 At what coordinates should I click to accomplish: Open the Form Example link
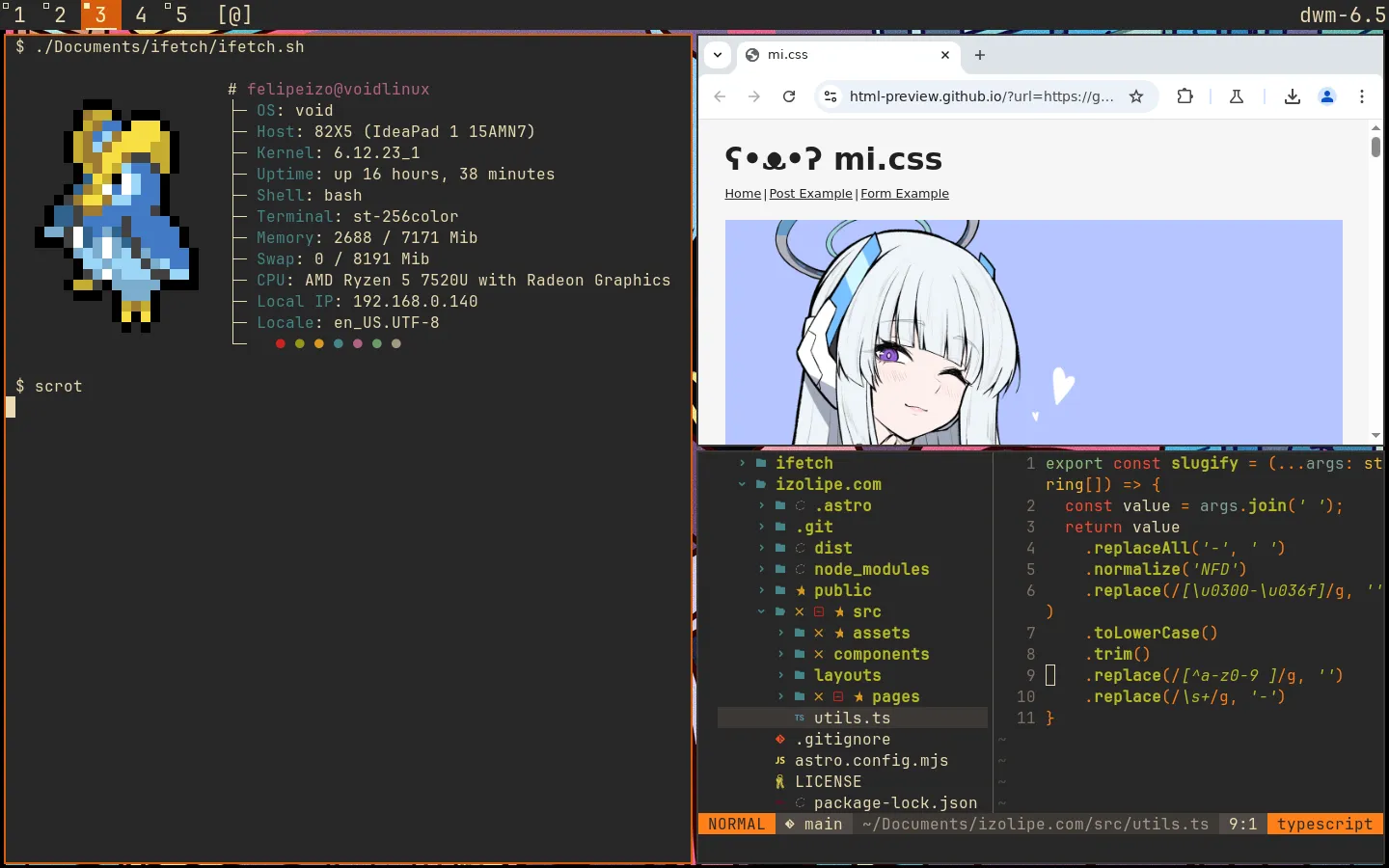tap(905, 194)
